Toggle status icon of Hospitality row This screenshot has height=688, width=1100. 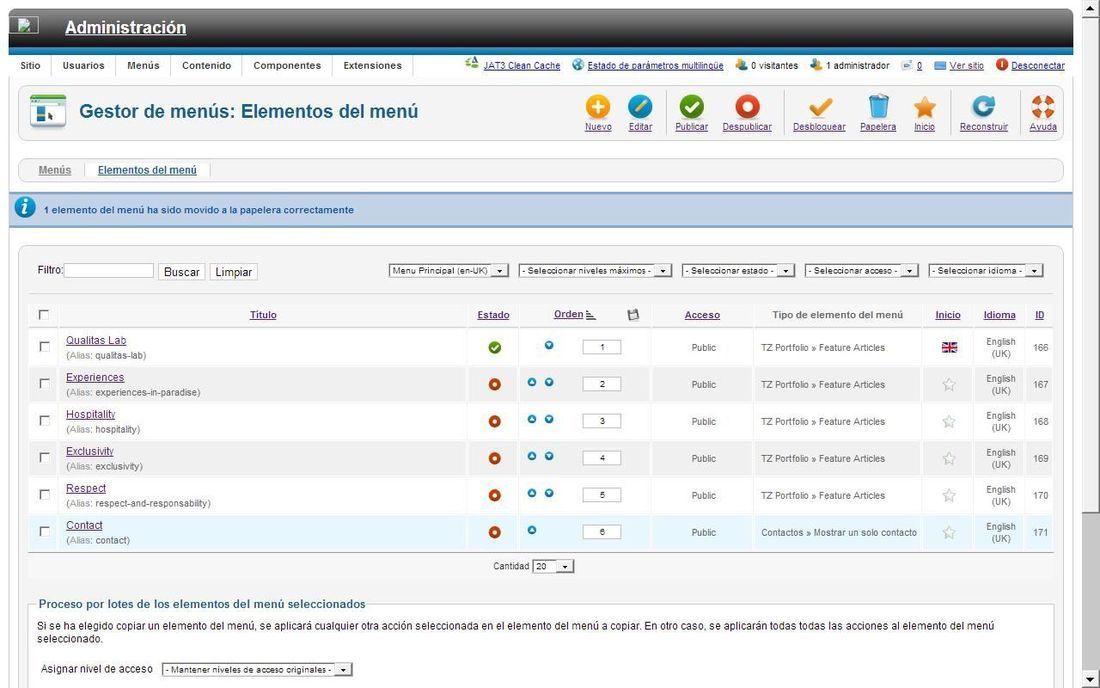click(x=495, y=421)
